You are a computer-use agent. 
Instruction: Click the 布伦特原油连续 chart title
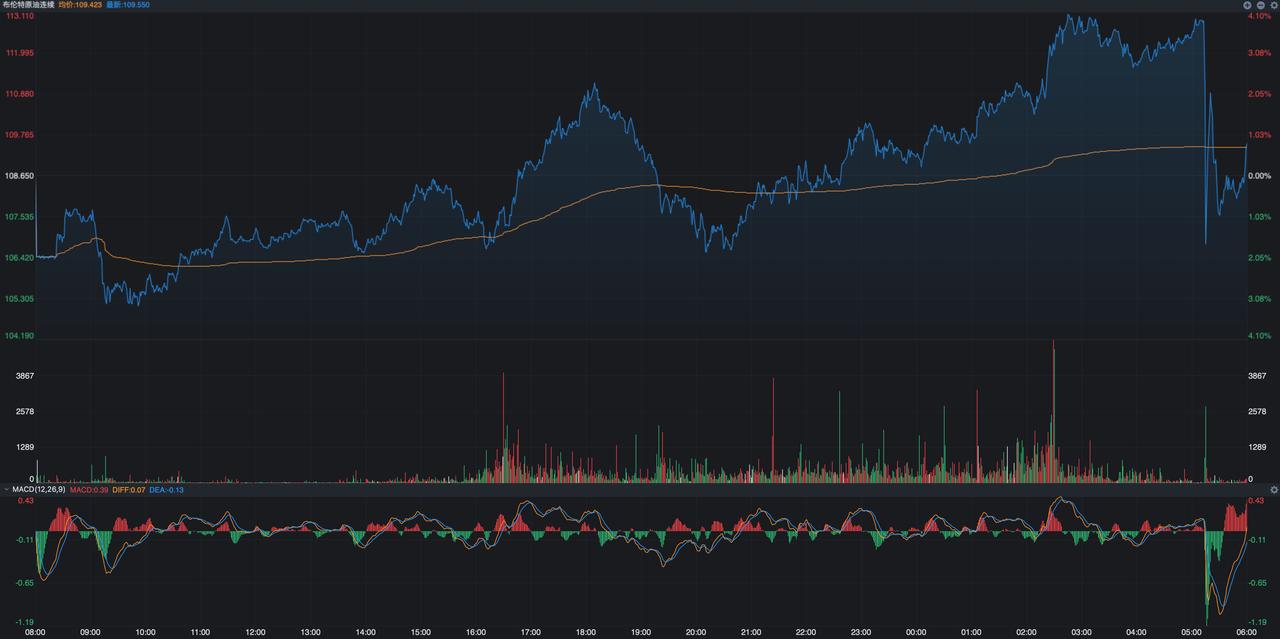tap(27, 5)
